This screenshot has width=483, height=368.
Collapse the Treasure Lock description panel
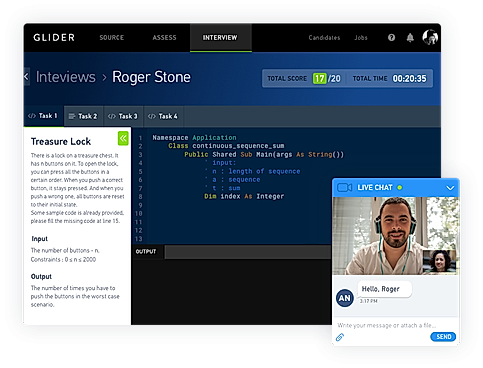pos(123,138)
